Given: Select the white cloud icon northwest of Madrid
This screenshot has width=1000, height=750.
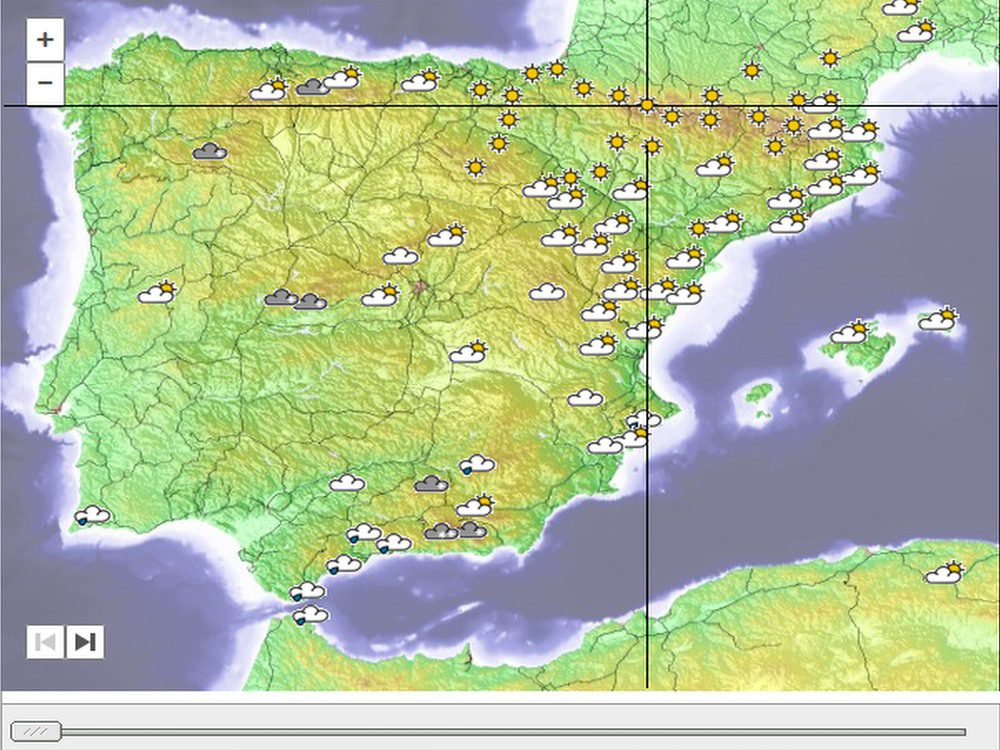Looking at the screenshot, I should click(401, 256).
